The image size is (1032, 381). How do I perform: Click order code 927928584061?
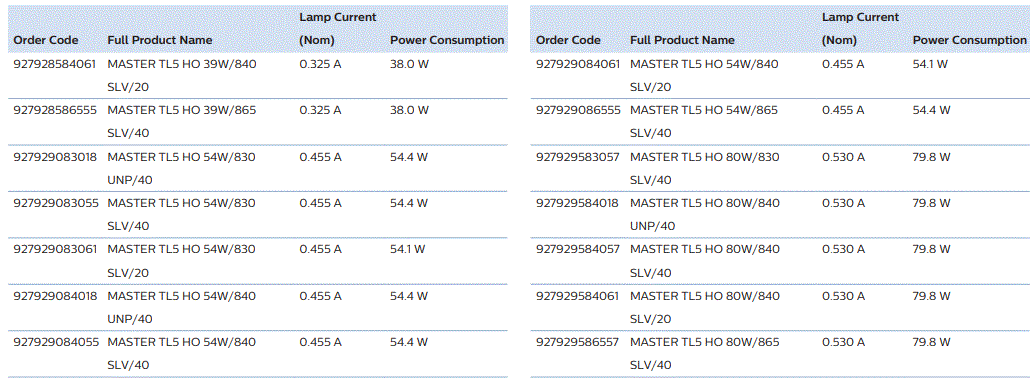[55, 64]
